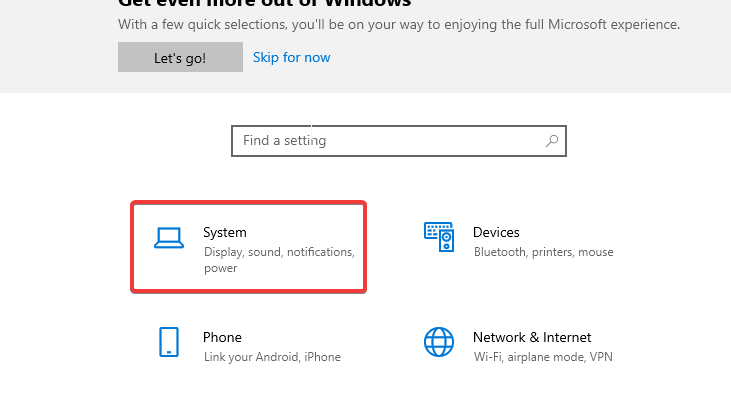Click "Bluetooth, printers, mouse" description text

(x=544, y=252)
